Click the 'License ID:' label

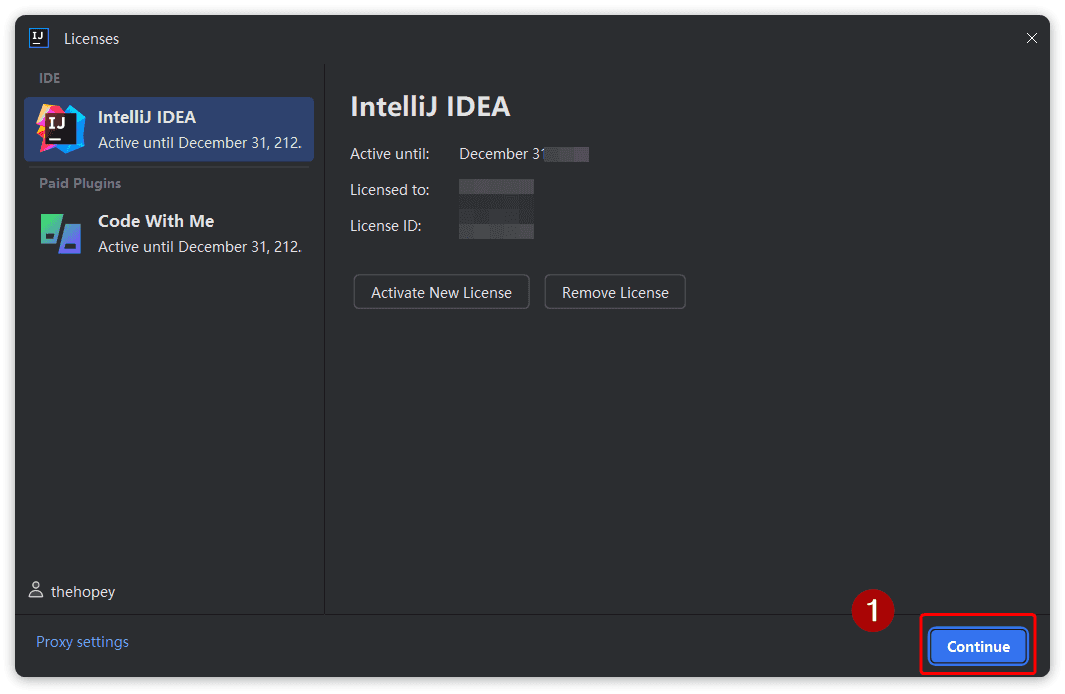pos(386,226)
